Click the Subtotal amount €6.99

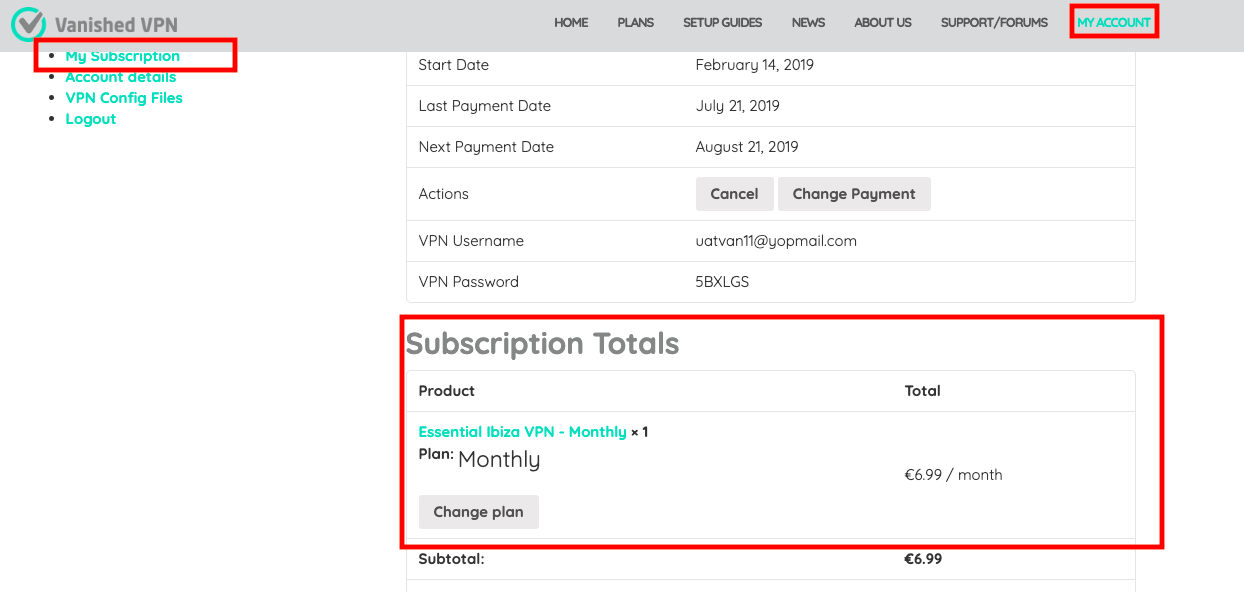923,559
